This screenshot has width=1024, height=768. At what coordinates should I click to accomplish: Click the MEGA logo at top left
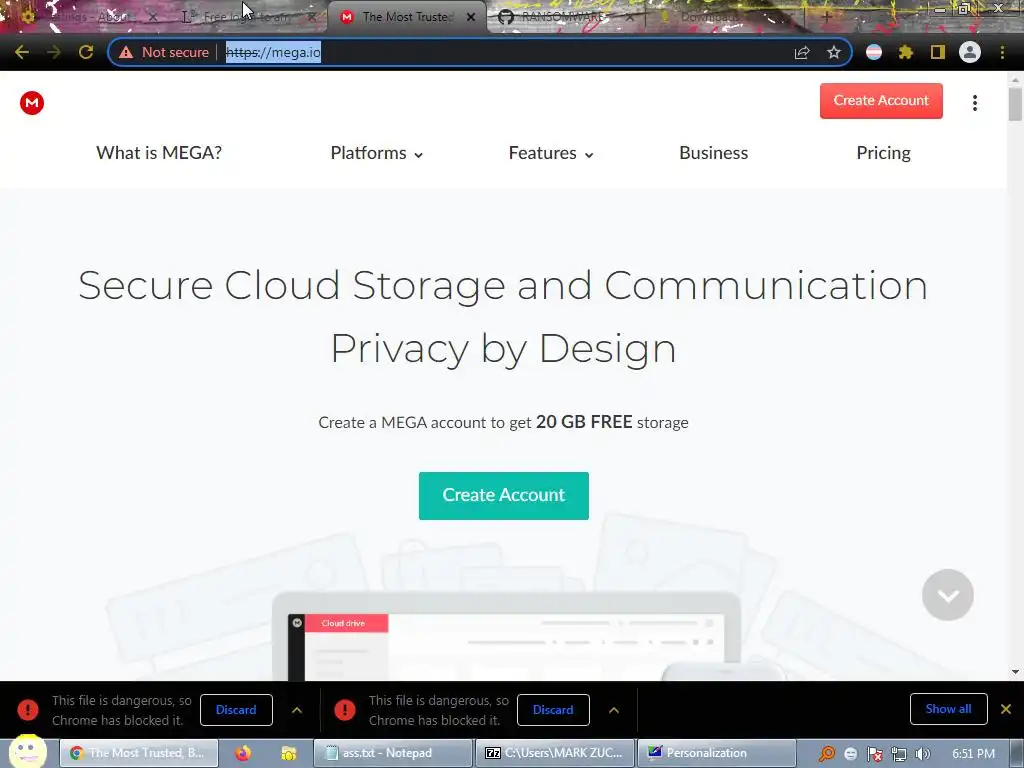point(32,103)
